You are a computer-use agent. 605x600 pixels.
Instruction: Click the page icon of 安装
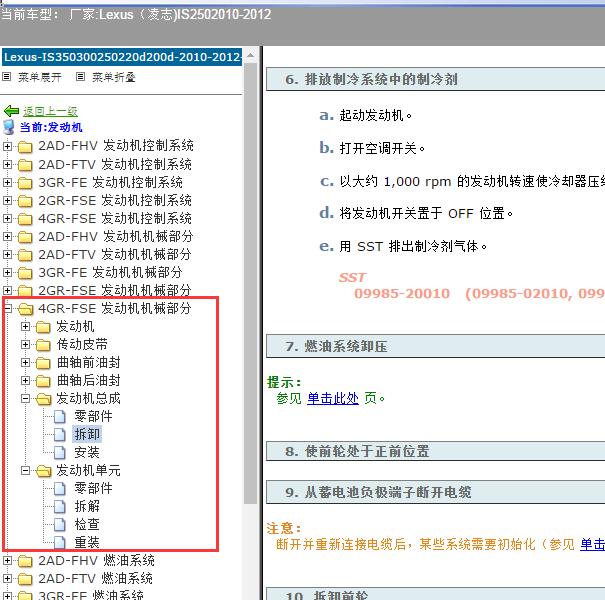tap(60, 452)
